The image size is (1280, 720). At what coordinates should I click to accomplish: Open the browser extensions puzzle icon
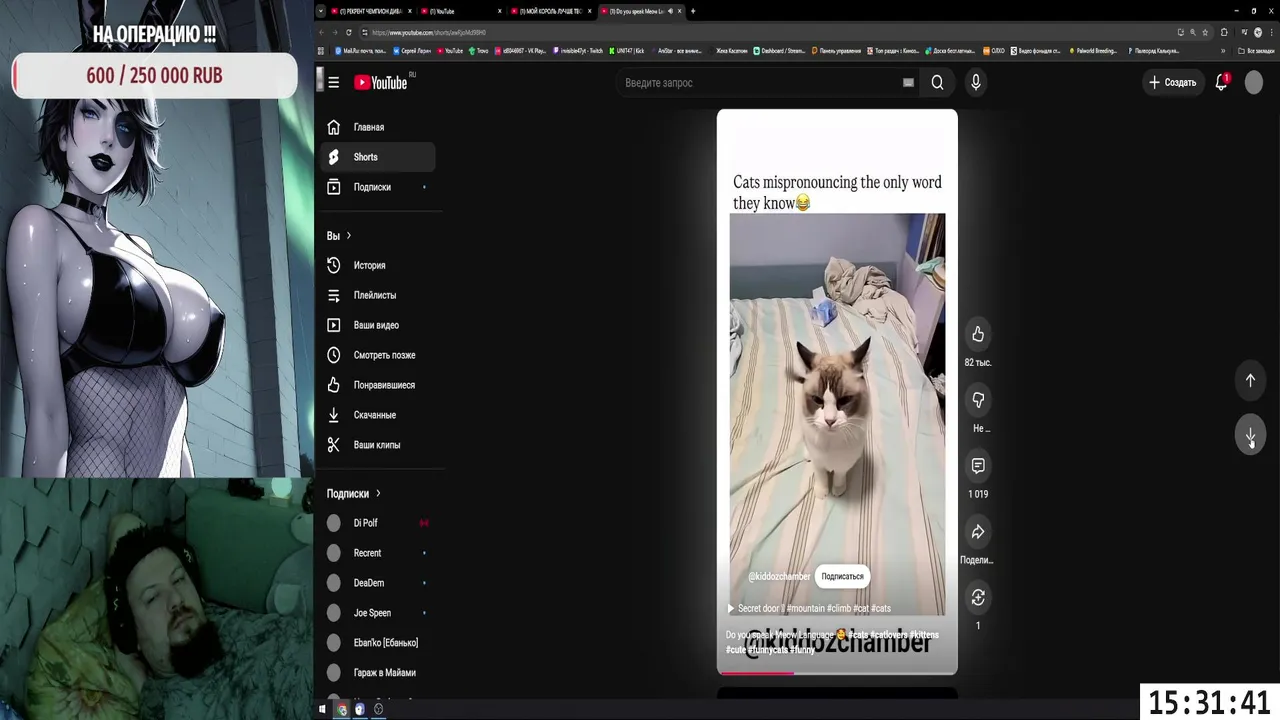coord(1224,32)
